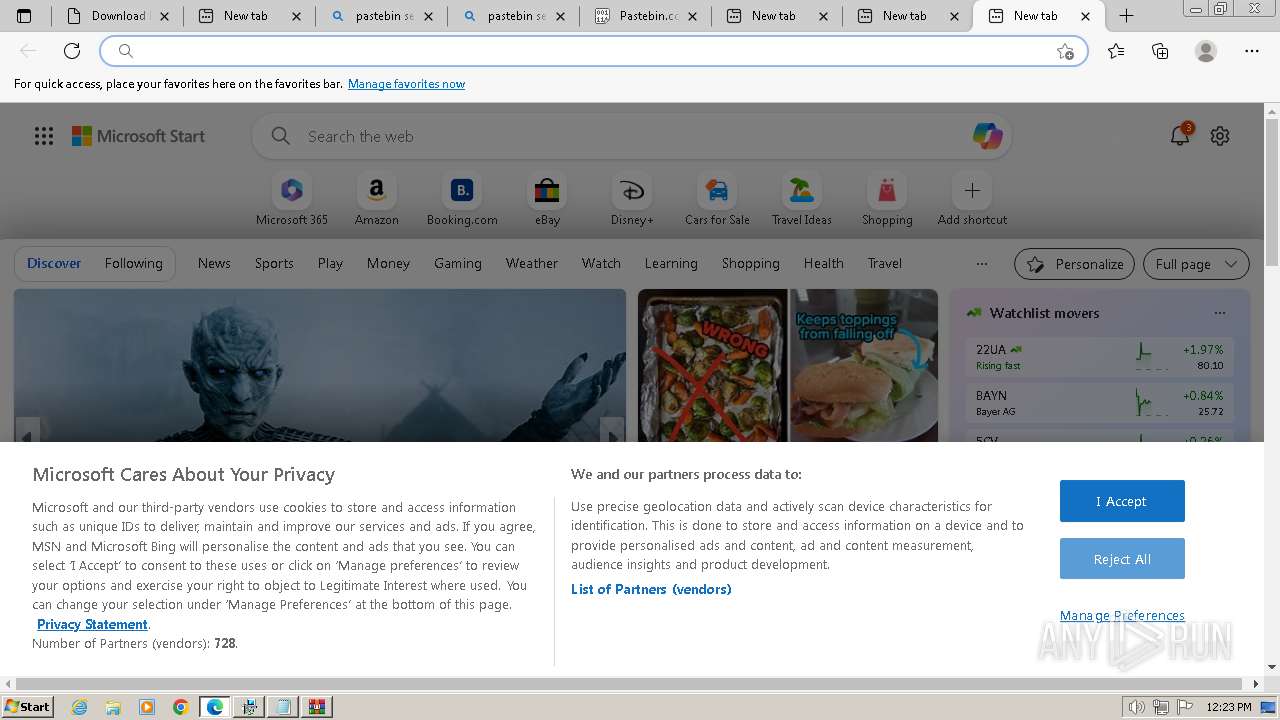
Task: Open volume control in system tray
Action: 1136,707
